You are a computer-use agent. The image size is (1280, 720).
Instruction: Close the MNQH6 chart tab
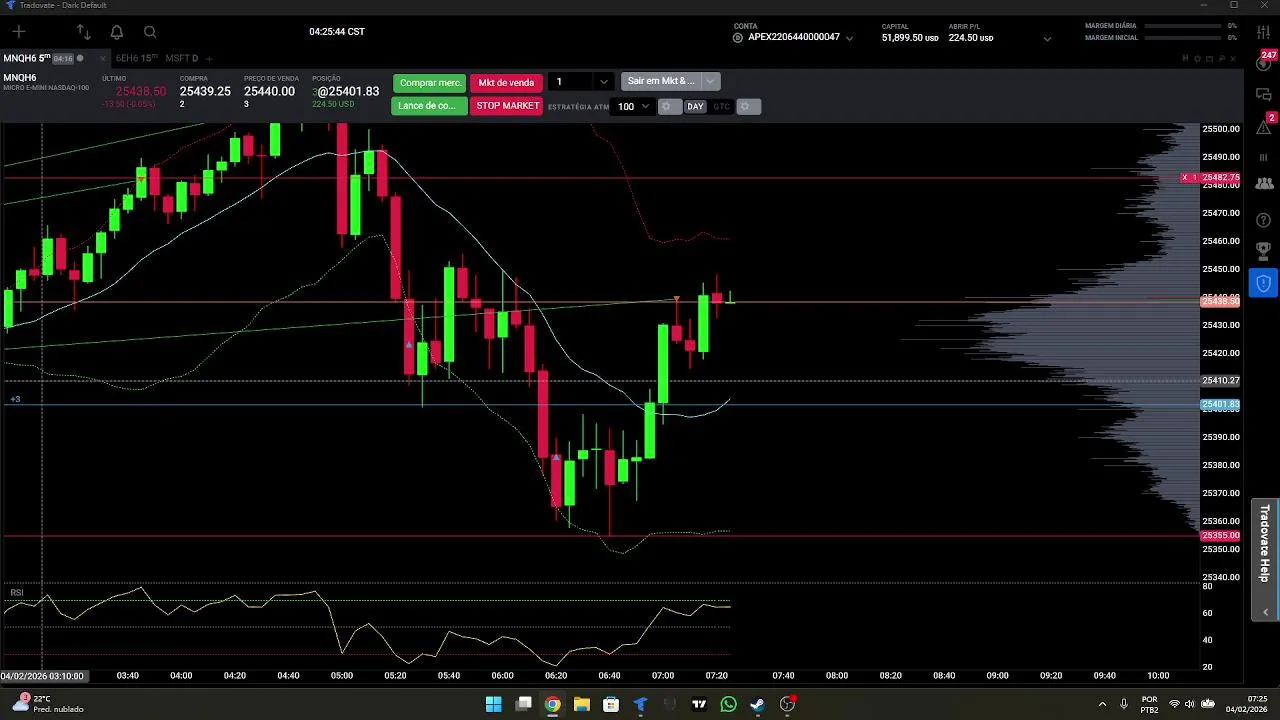(102, 58)
